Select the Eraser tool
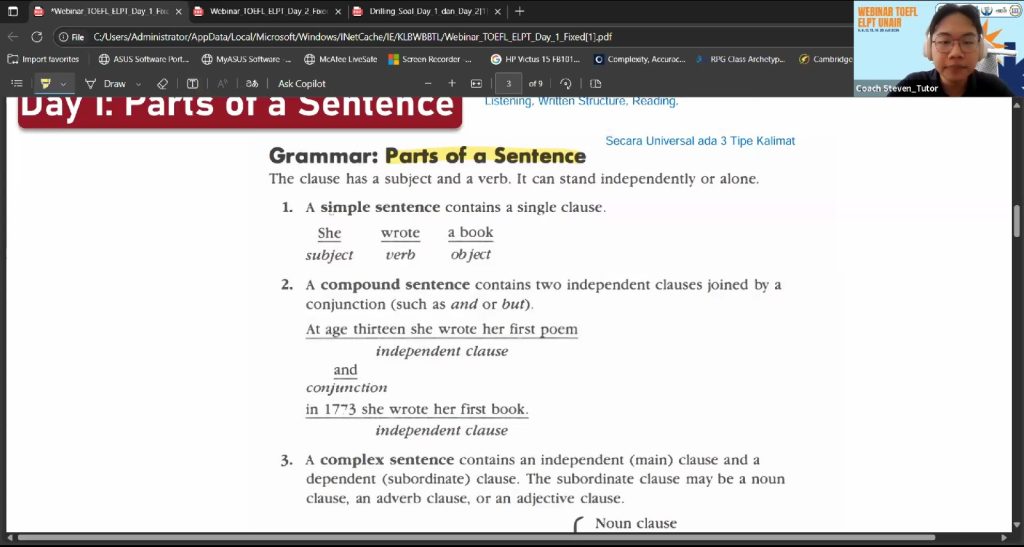The image size is (1024, 547). pos(163,84)
